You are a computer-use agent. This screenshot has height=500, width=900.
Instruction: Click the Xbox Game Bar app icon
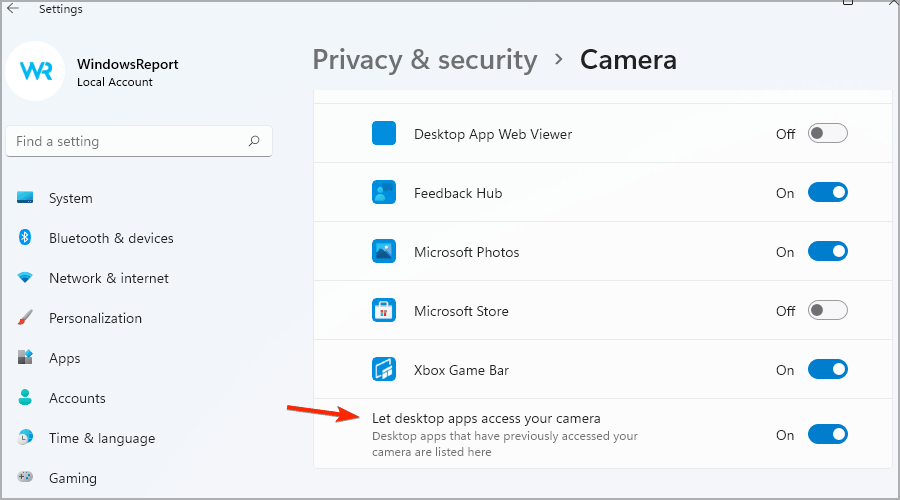383,370
